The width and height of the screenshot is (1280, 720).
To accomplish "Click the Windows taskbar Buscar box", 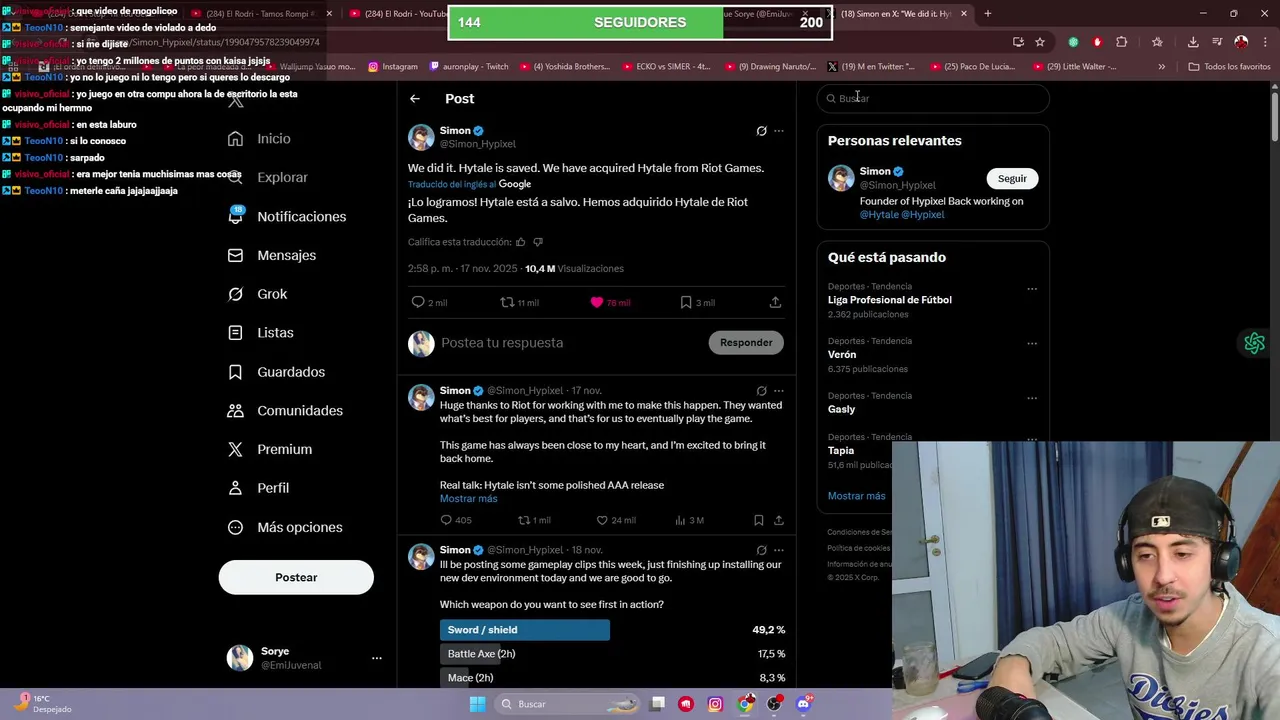I will click(x=566, y=704).
